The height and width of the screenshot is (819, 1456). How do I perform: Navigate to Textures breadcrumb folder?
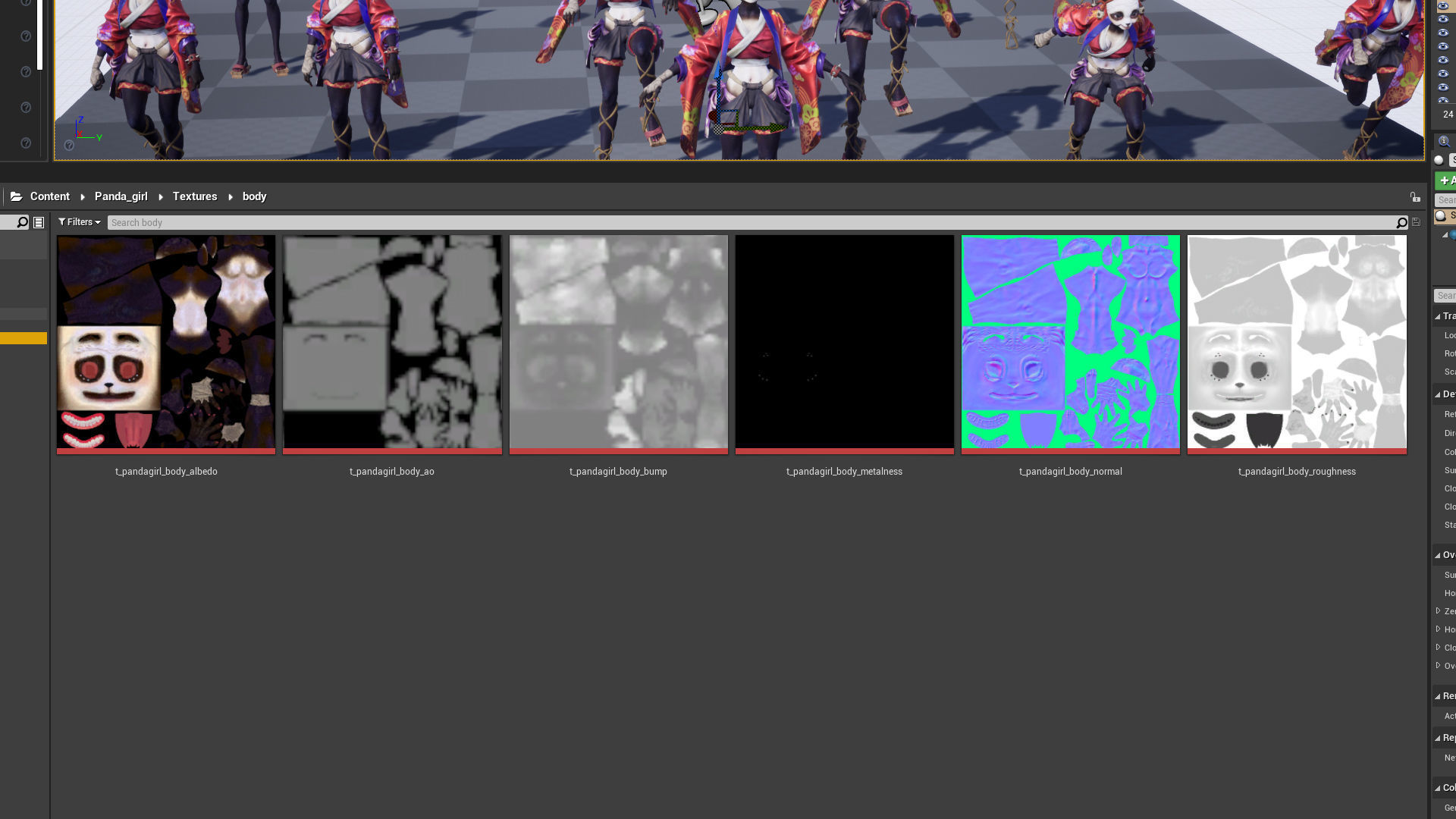(x=195, y=196)
